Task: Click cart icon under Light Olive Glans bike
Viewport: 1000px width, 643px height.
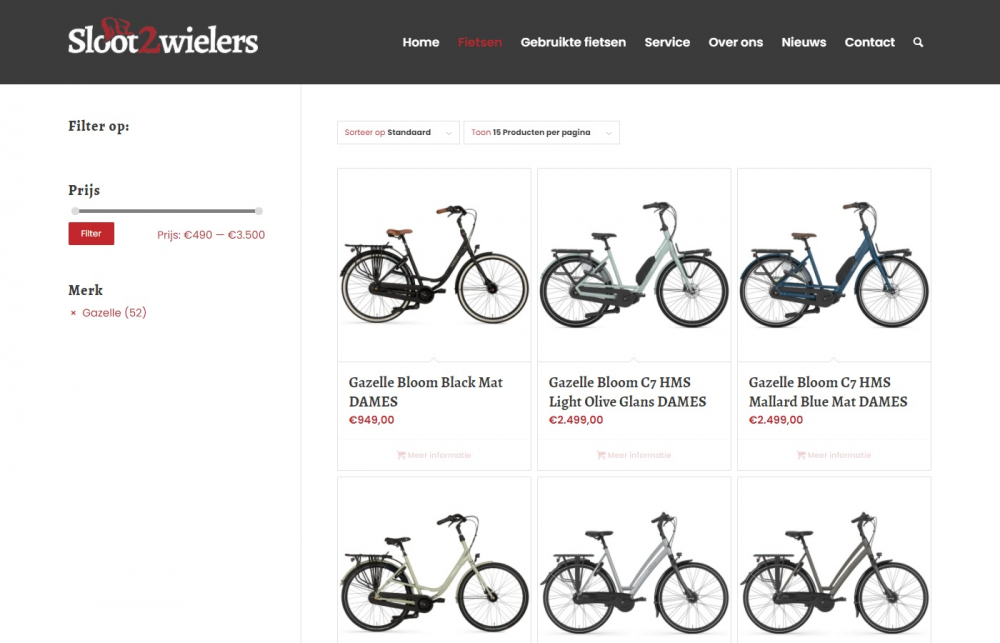Action: pyautogui.click(x=601, y=455)
